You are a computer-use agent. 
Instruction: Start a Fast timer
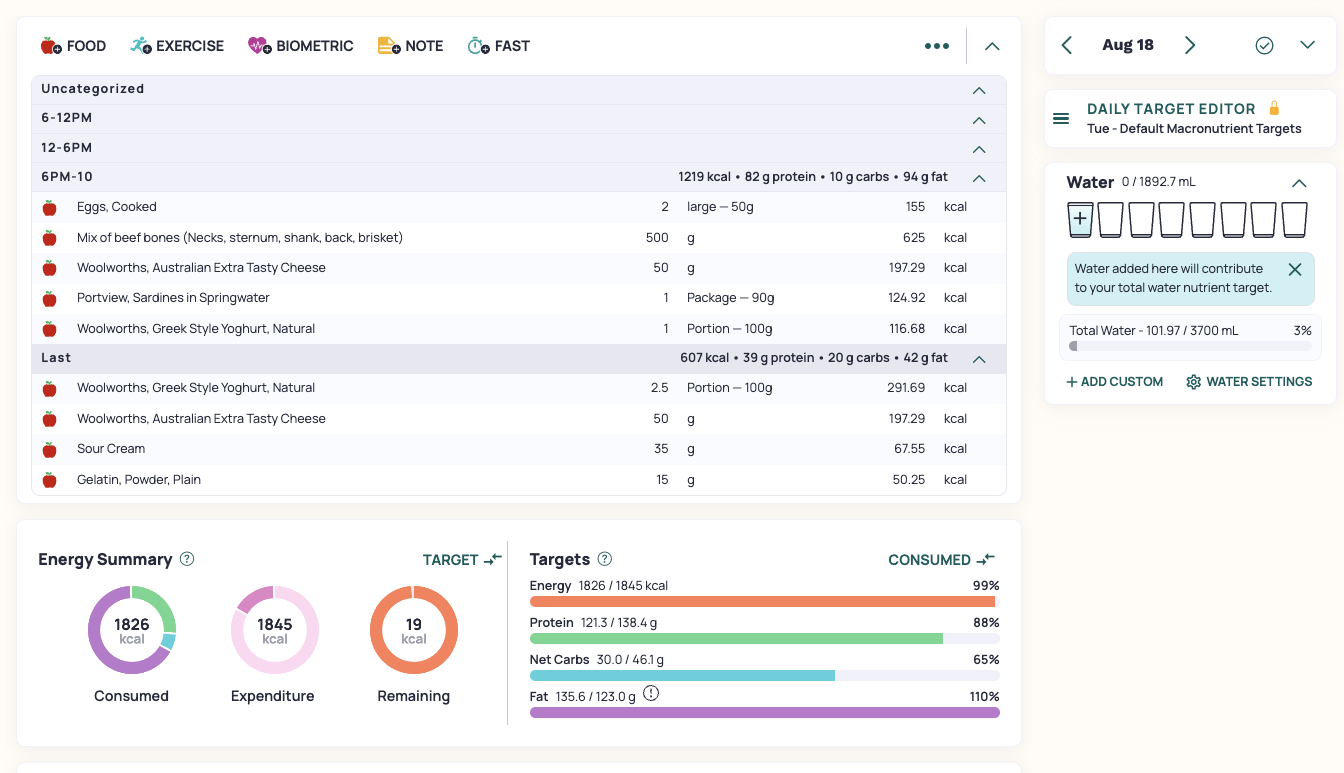pos(498,46)
